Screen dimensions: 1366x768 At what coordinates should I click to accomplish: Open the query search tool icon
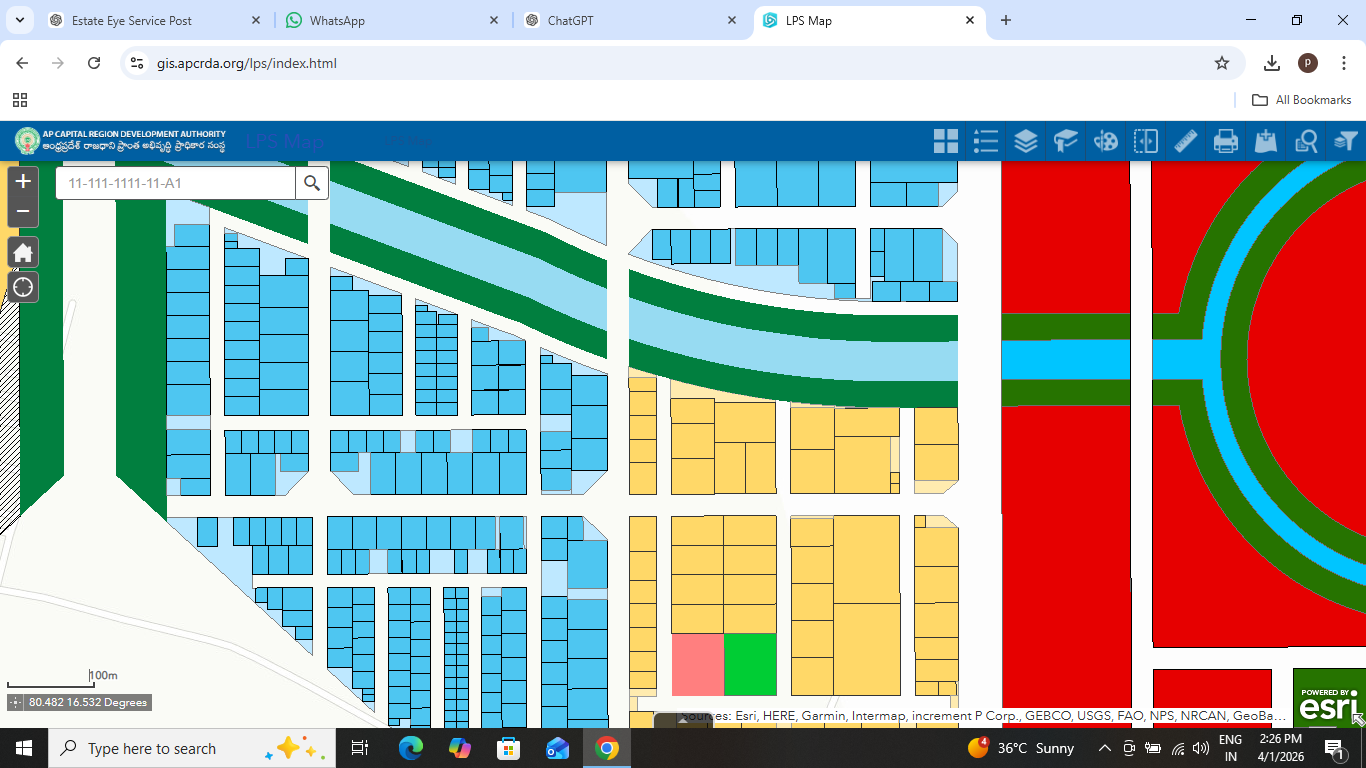click(1306, 141)
